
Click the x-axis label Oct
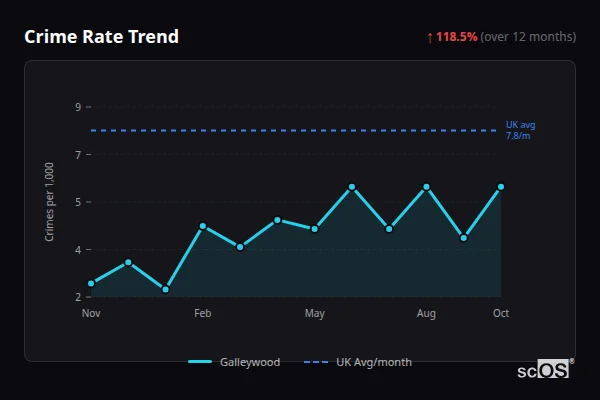pos(501,313)
